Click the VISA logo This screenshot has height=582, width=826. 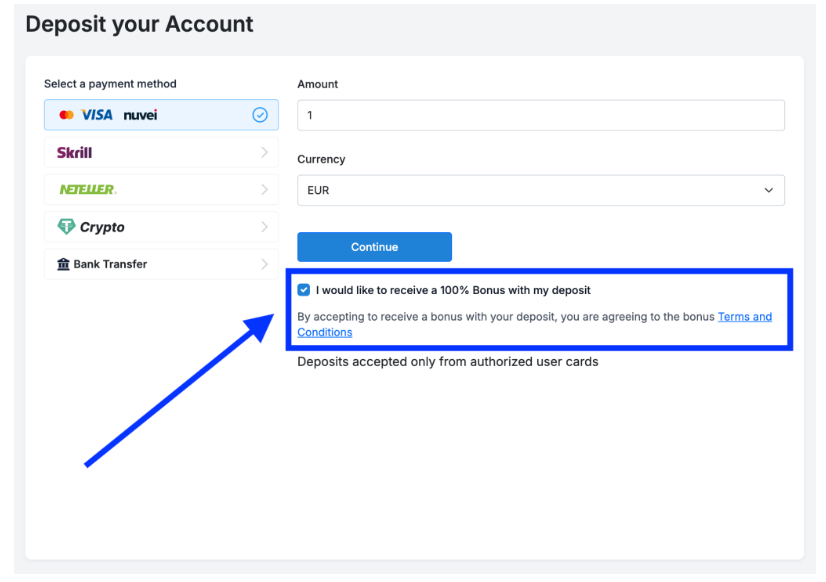[97, 115]
